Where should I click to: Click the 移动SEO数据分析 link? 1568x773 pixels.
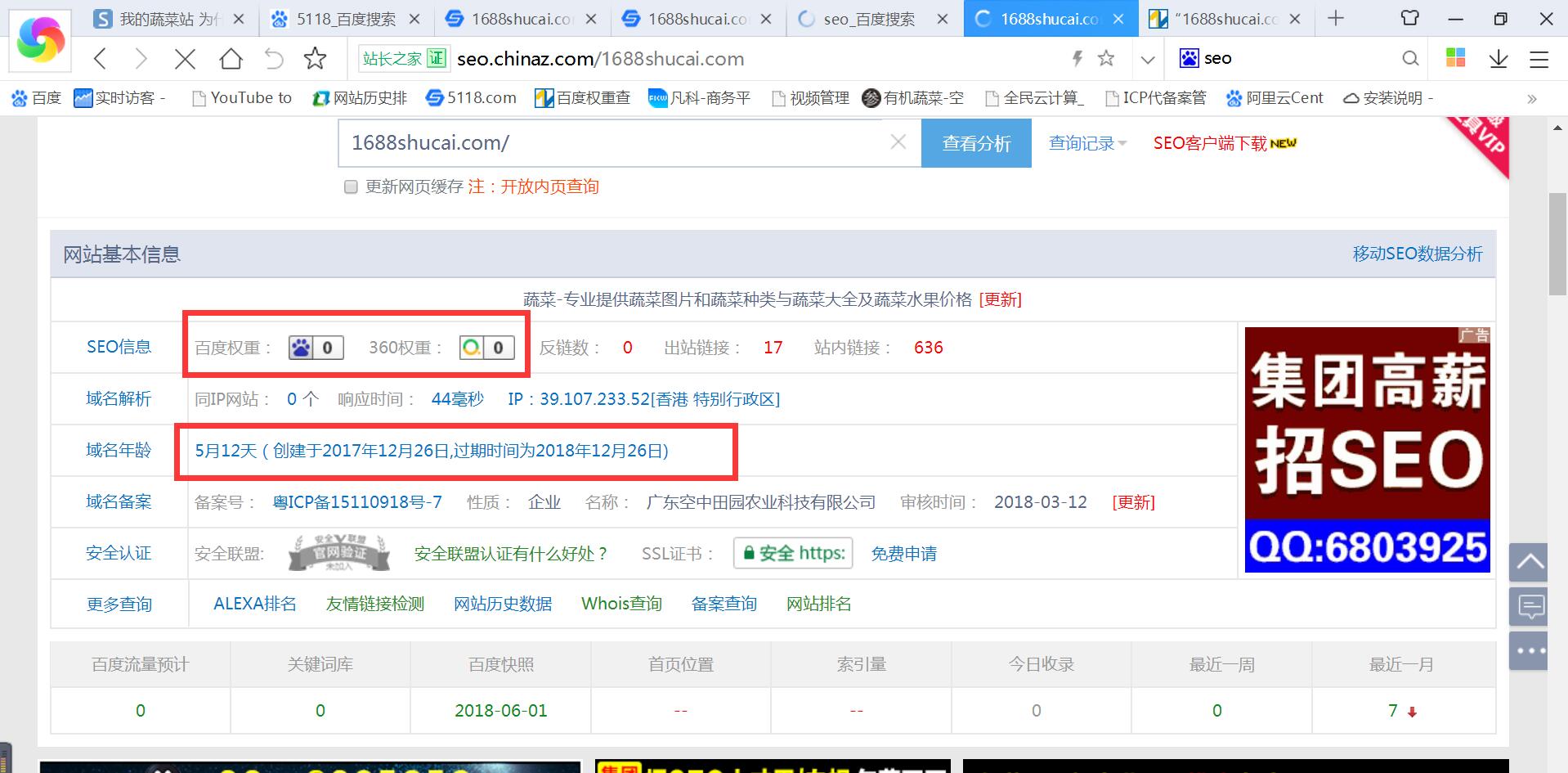point(1418,254)
